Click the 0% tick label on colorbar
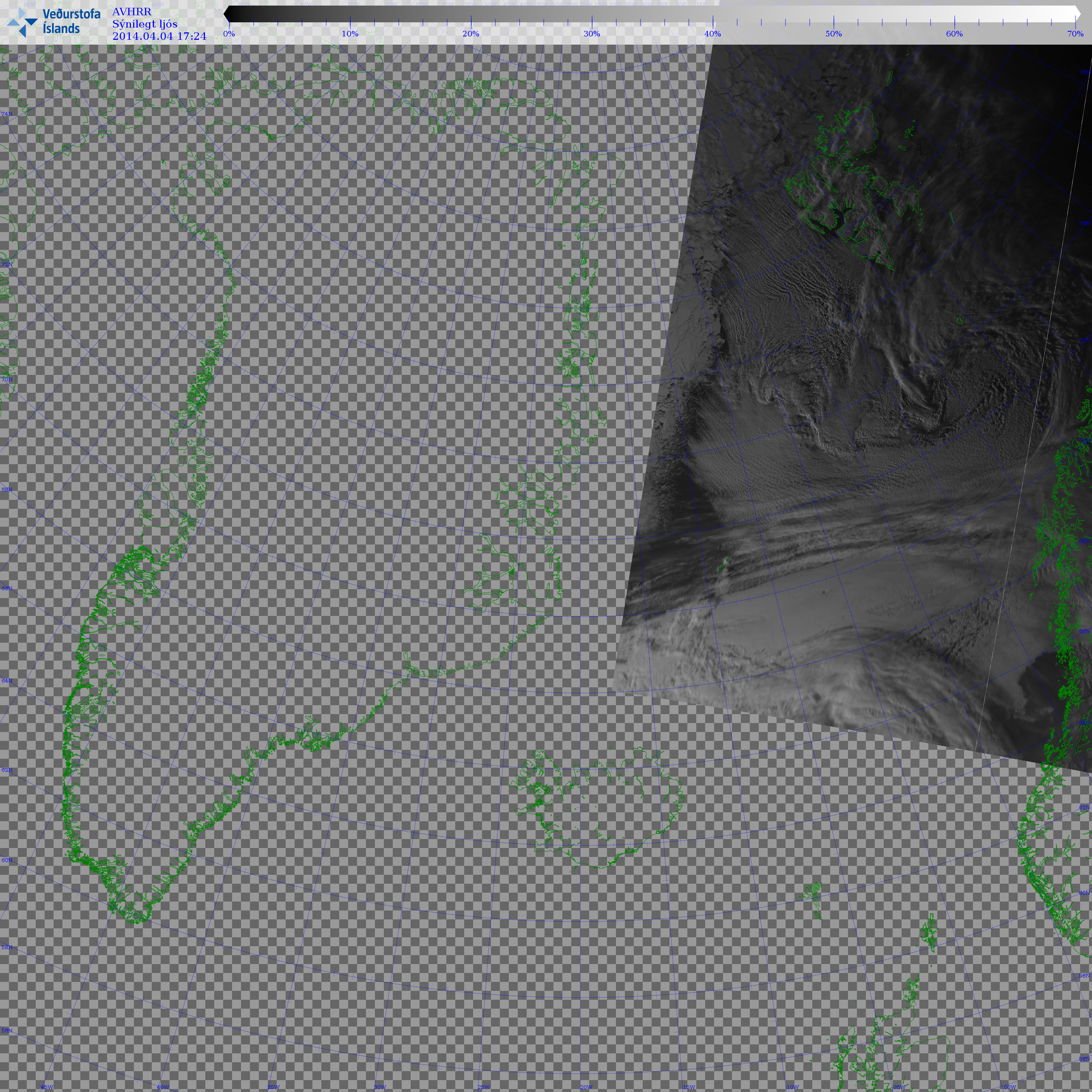 229,34
